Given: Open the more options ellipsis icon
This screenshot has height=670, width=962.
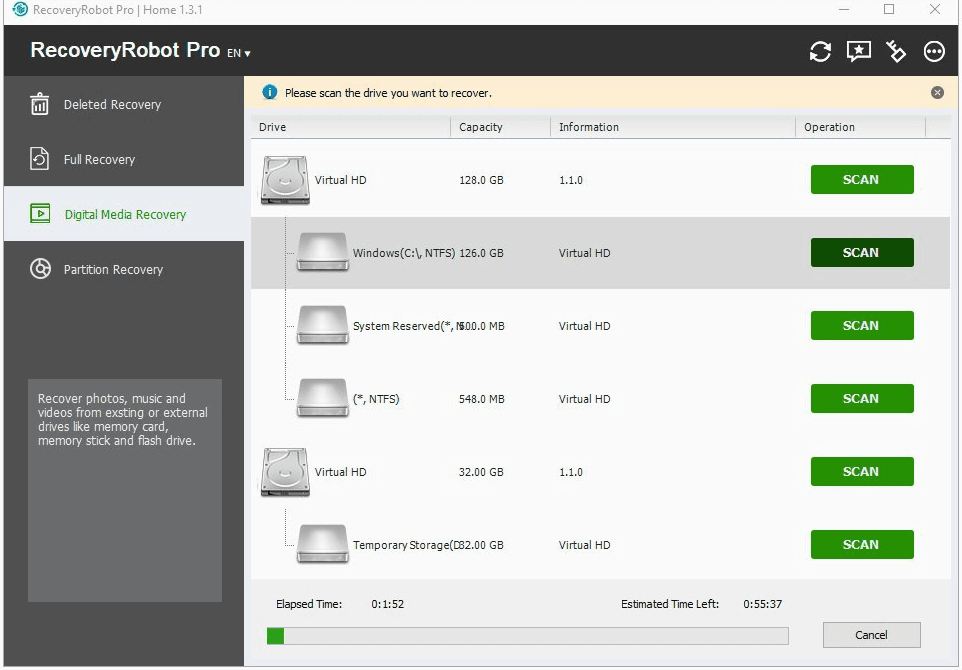Looking at the screenshot, I should pyautogui.click(x=934, y=52).
